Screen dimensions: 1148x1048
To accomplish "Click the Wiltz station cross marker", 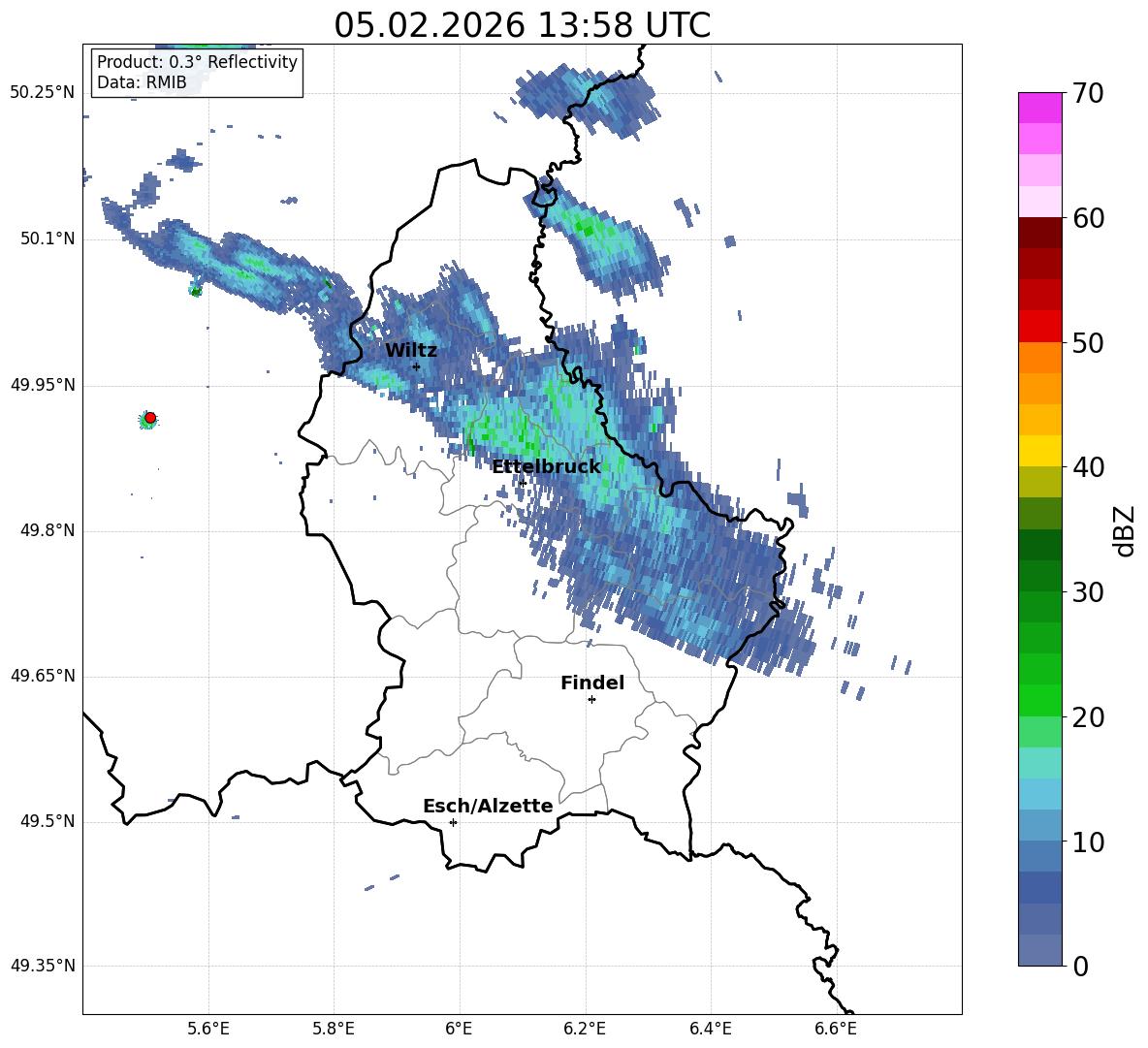I will (416, 366).
